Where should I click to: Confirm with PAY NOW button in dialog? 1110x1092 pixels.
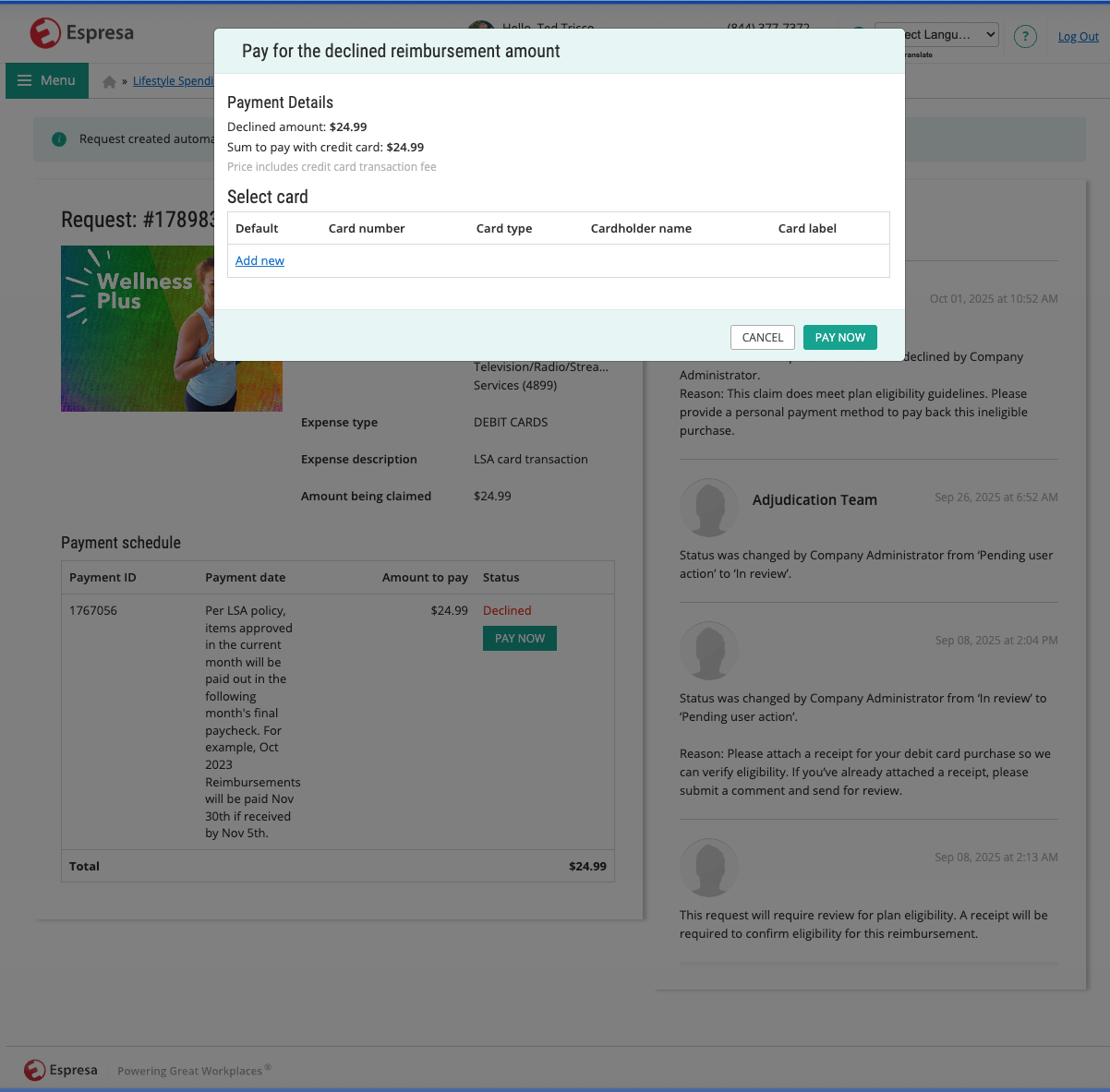[840, 338]
